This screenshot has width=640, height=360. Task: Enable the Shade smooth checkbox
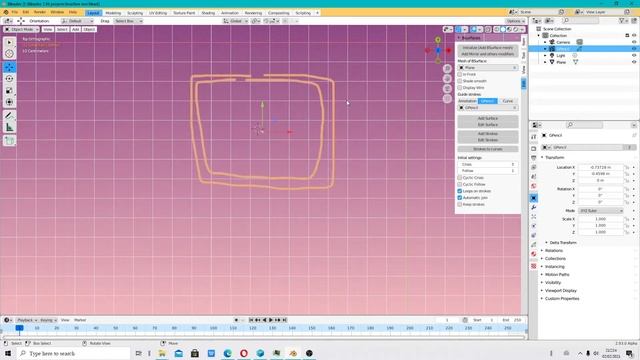pos(460,81)
